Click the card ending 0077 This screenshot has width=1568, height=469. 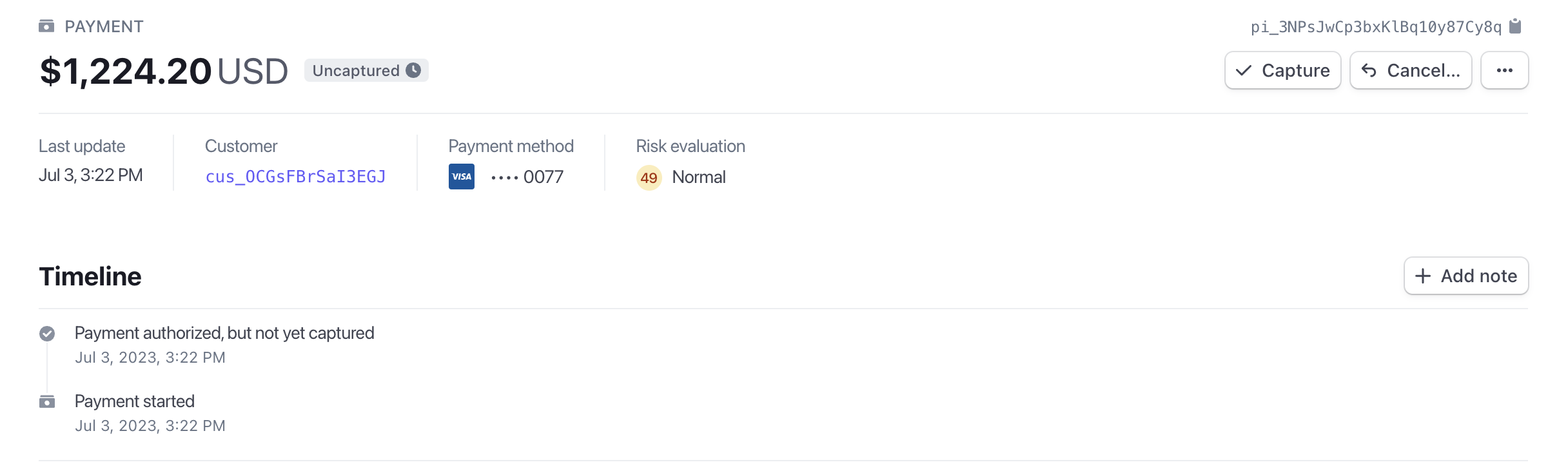(x=527, y=177)
